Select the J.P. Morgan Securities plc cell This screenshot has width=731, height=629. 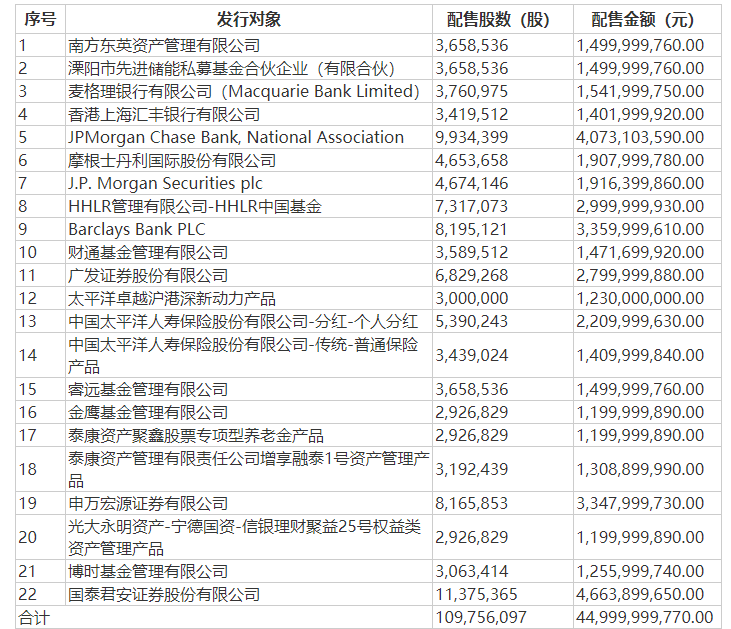(160, 183)
